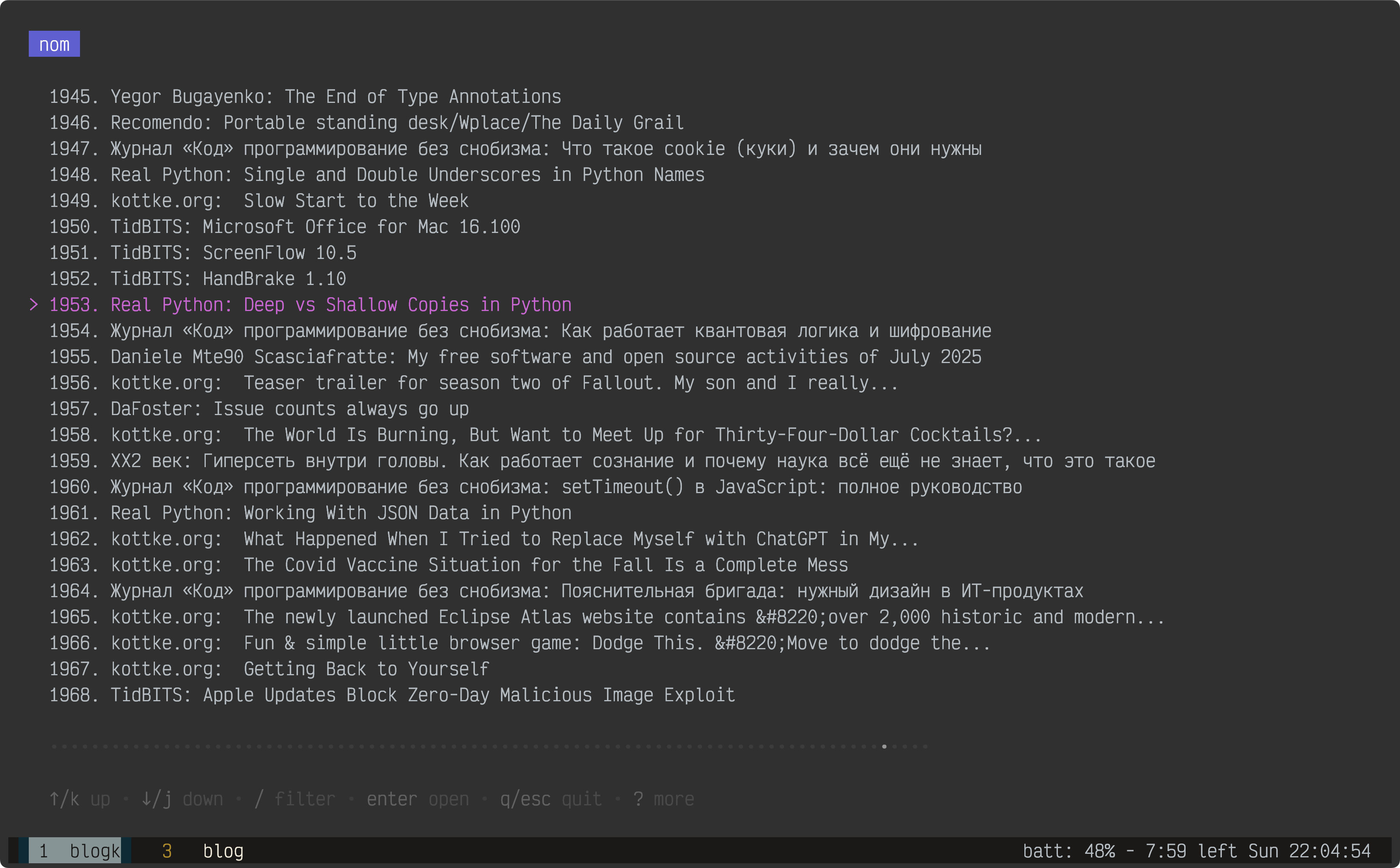Open item 1947 about cookie (куки)
Image resolution: width=1400 pixels, height=868 pixels.
(516, 149)
